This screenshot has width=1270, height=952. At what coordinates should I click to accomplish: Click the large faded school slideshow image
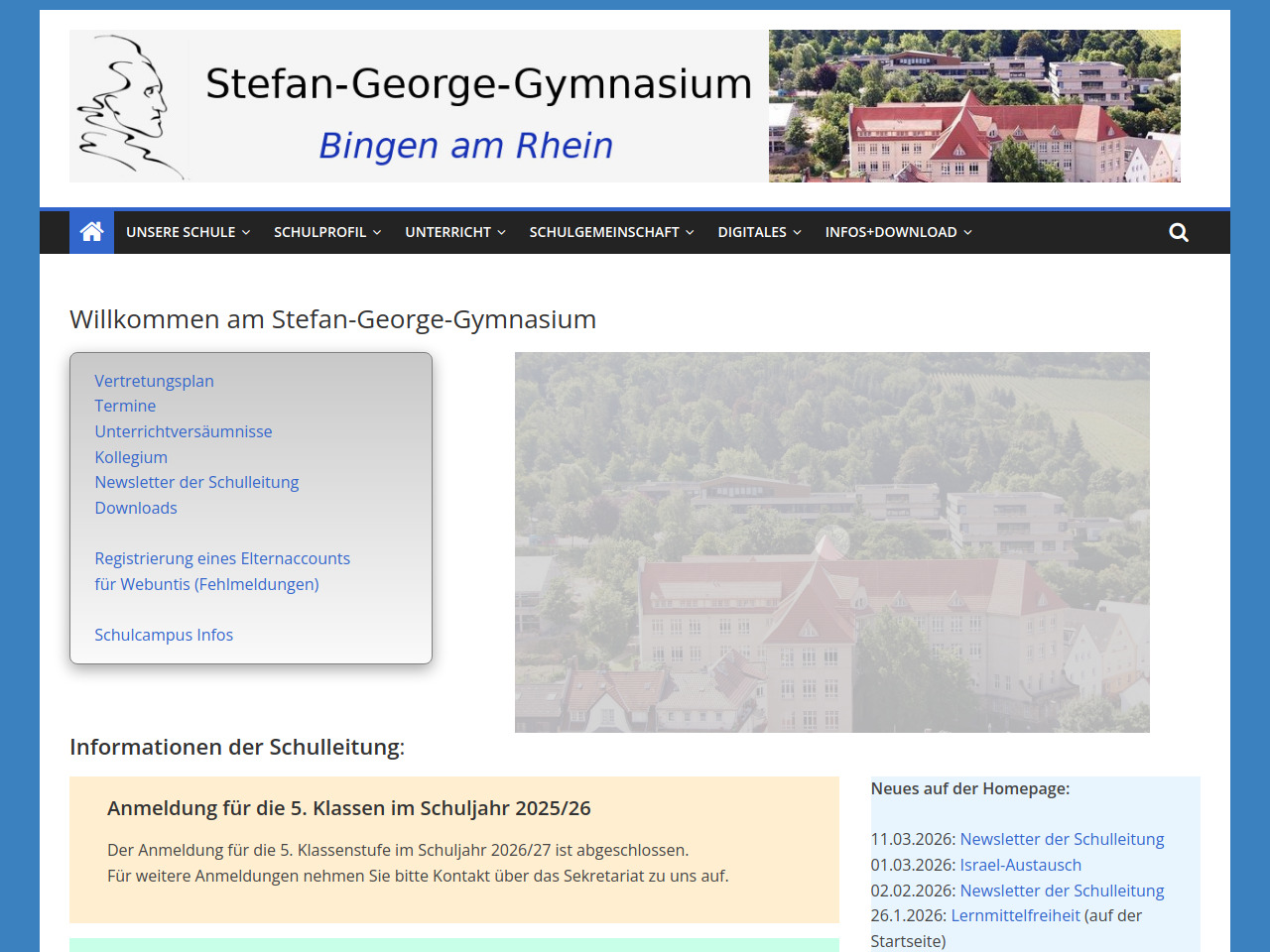pos(831,542)
